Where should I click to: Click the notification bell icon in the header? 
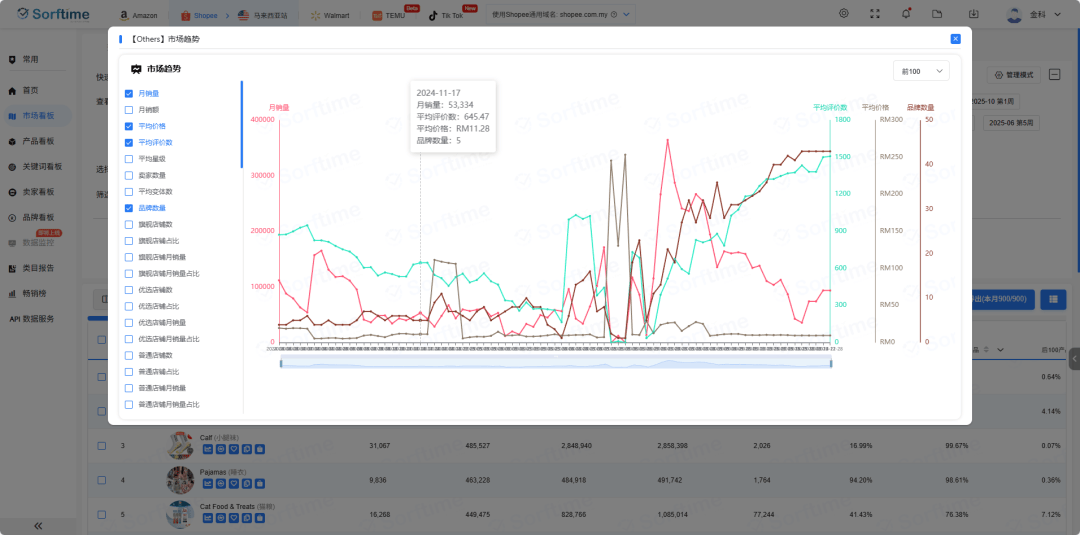pyautogui.click(x=905, y=14)
